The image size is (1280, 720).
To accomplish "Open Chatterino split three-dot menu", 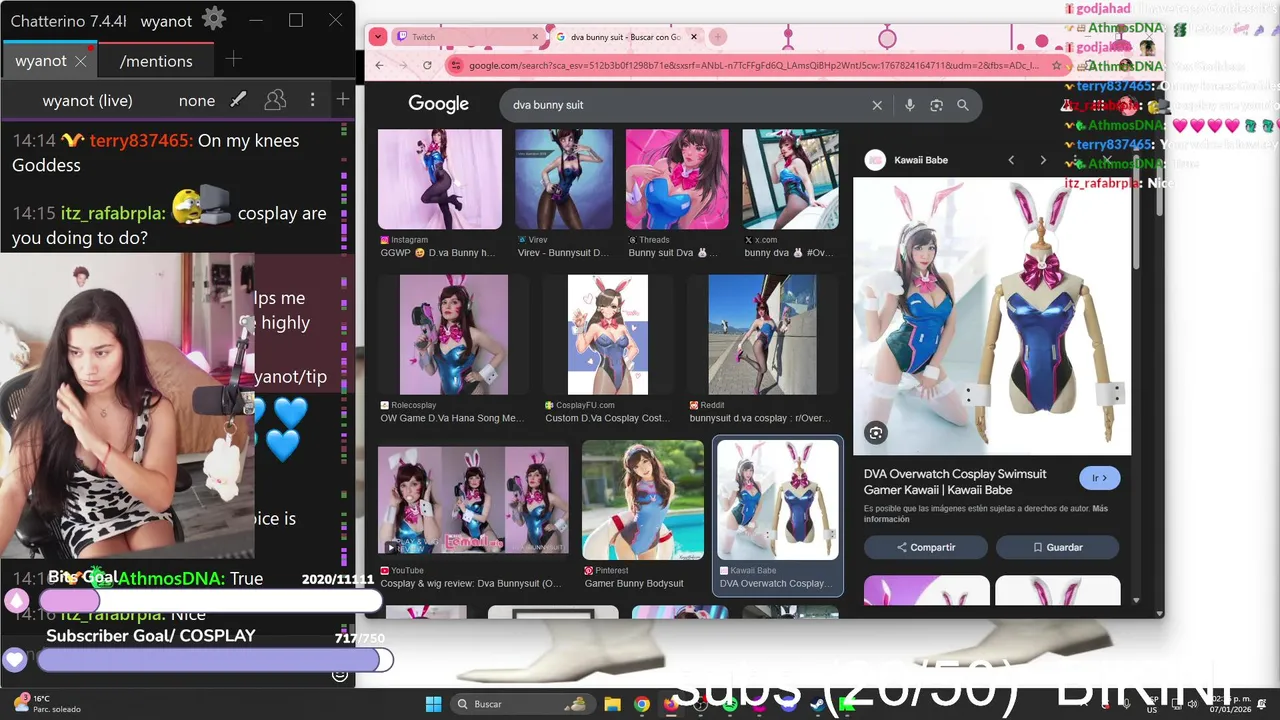I will pyautogui.click(x=312, y=100).
